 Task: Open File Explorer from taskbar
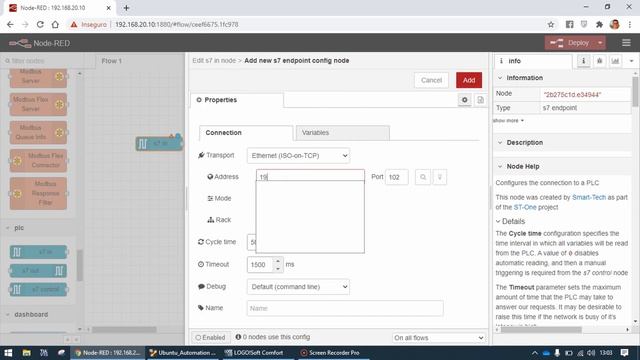[x=26, y=353]
